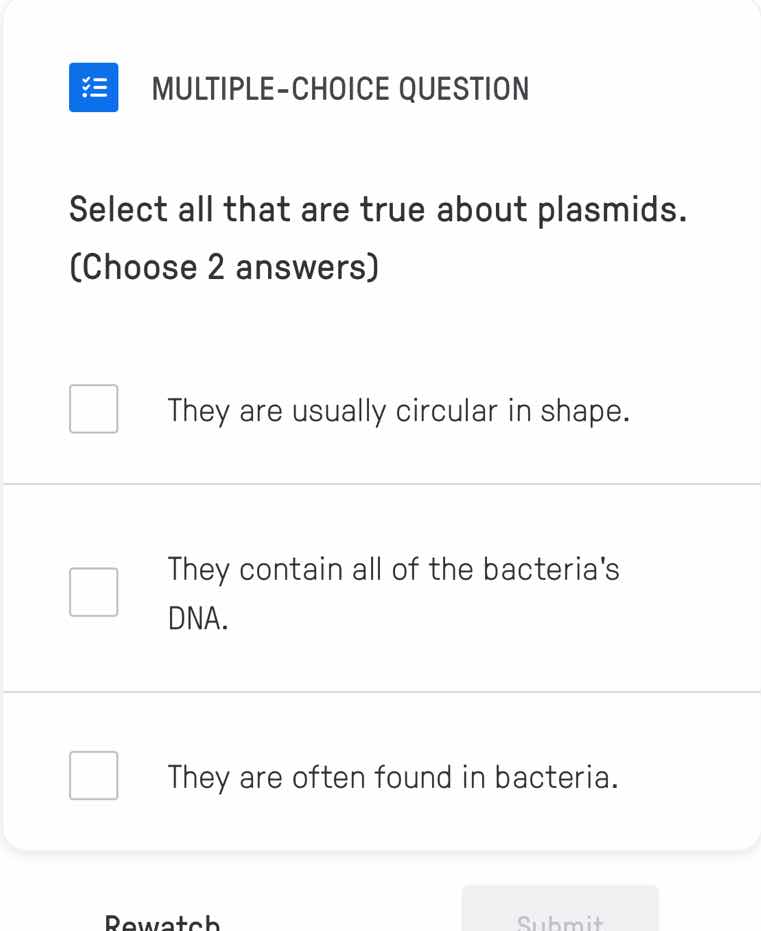Screen dimensions: 761x931
Task: Click the MULTIPLE-CHOICE QUESTION header label
Action: pos(341,88)
